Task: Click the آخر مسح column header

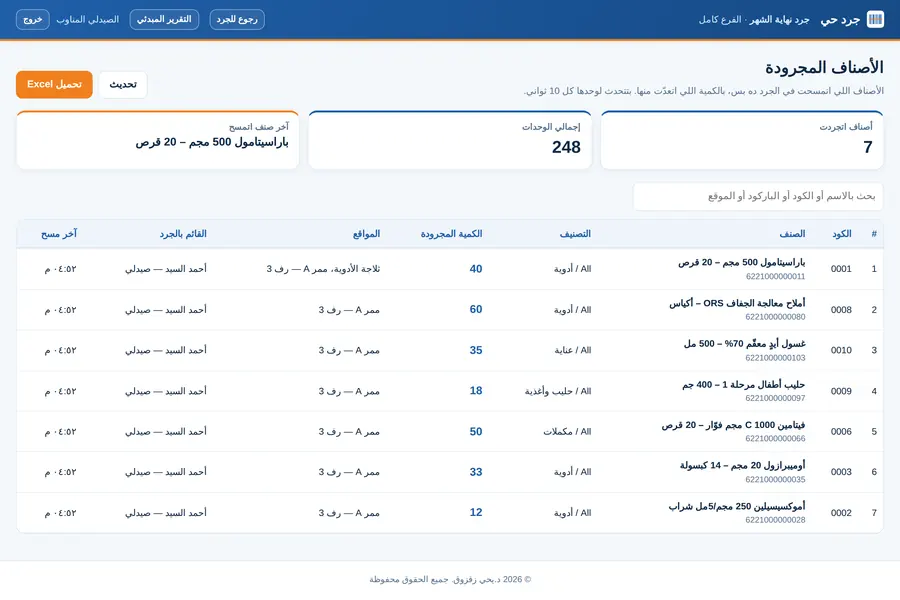Action: click(x=59, y=234)
